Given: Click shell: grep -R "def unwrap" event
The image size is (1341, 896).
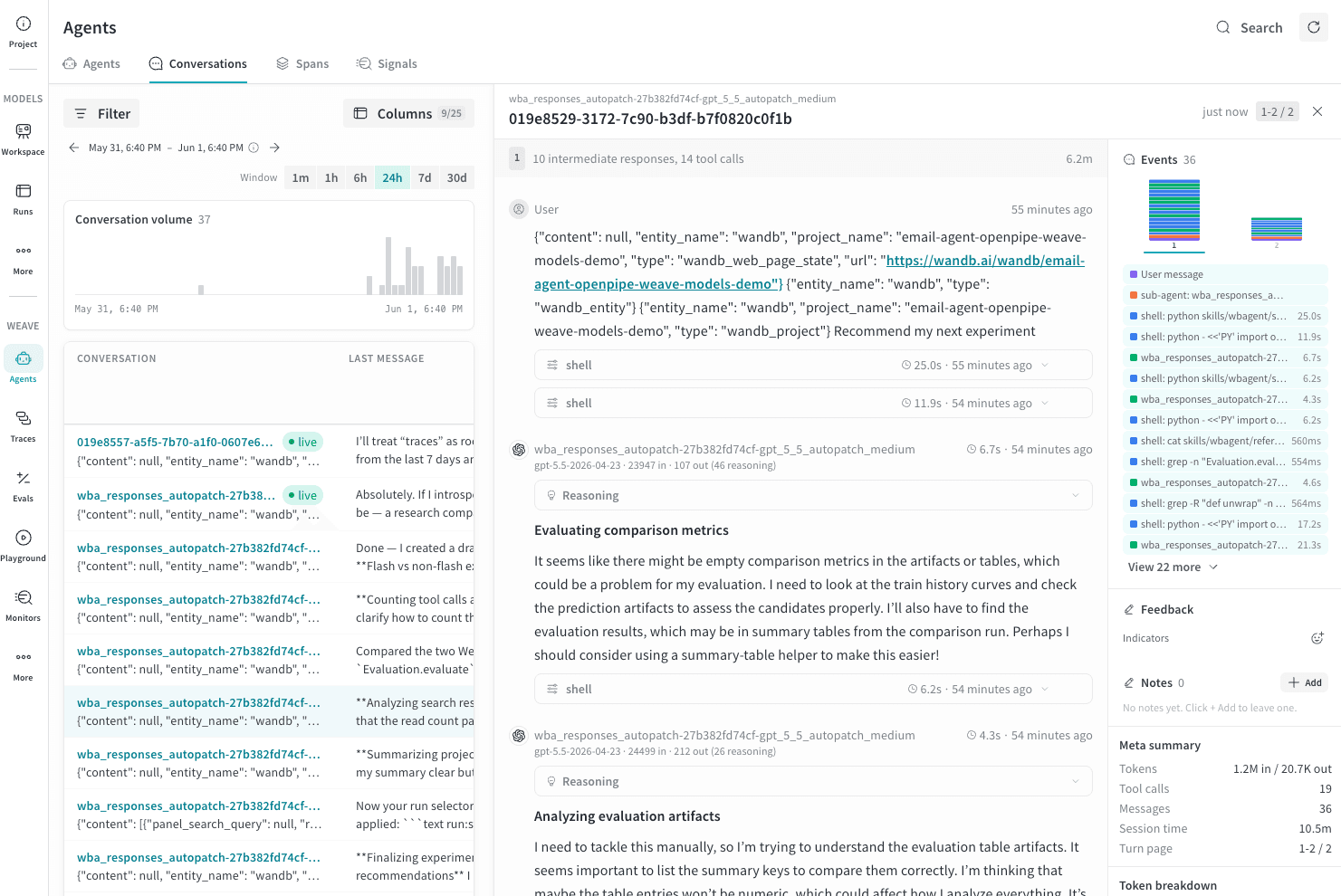Looking at the screenshot, I should coord(1225,503).
